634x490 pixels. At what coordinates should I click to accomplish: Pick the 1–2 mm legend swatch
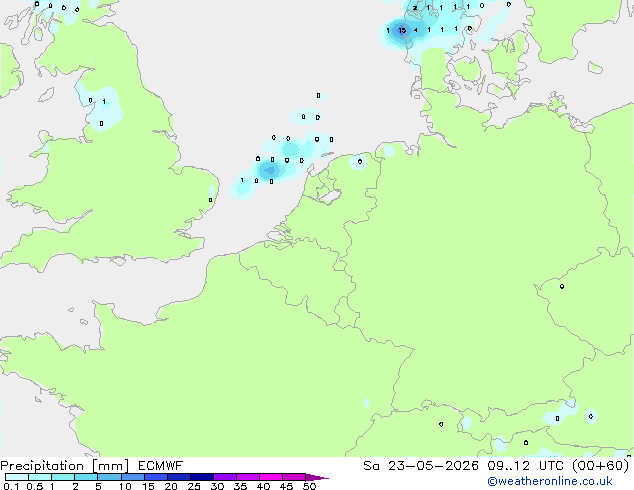point(63,477)
